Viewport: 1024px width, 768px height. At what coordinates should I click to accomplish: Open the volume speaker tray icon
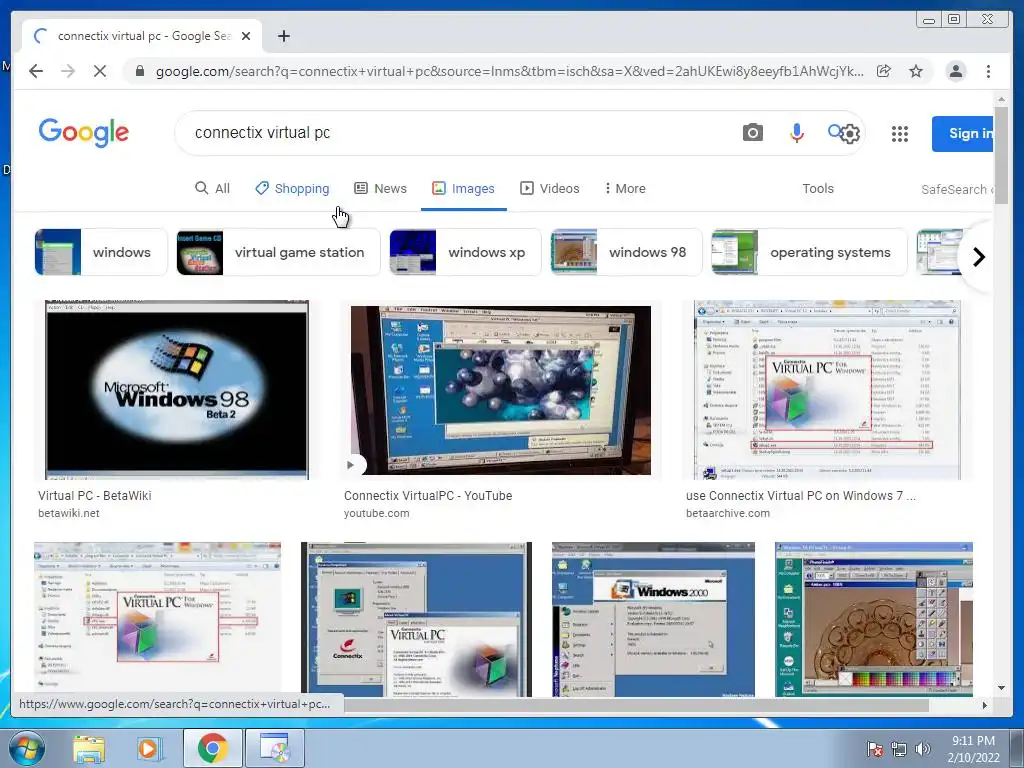pos(923,750)
